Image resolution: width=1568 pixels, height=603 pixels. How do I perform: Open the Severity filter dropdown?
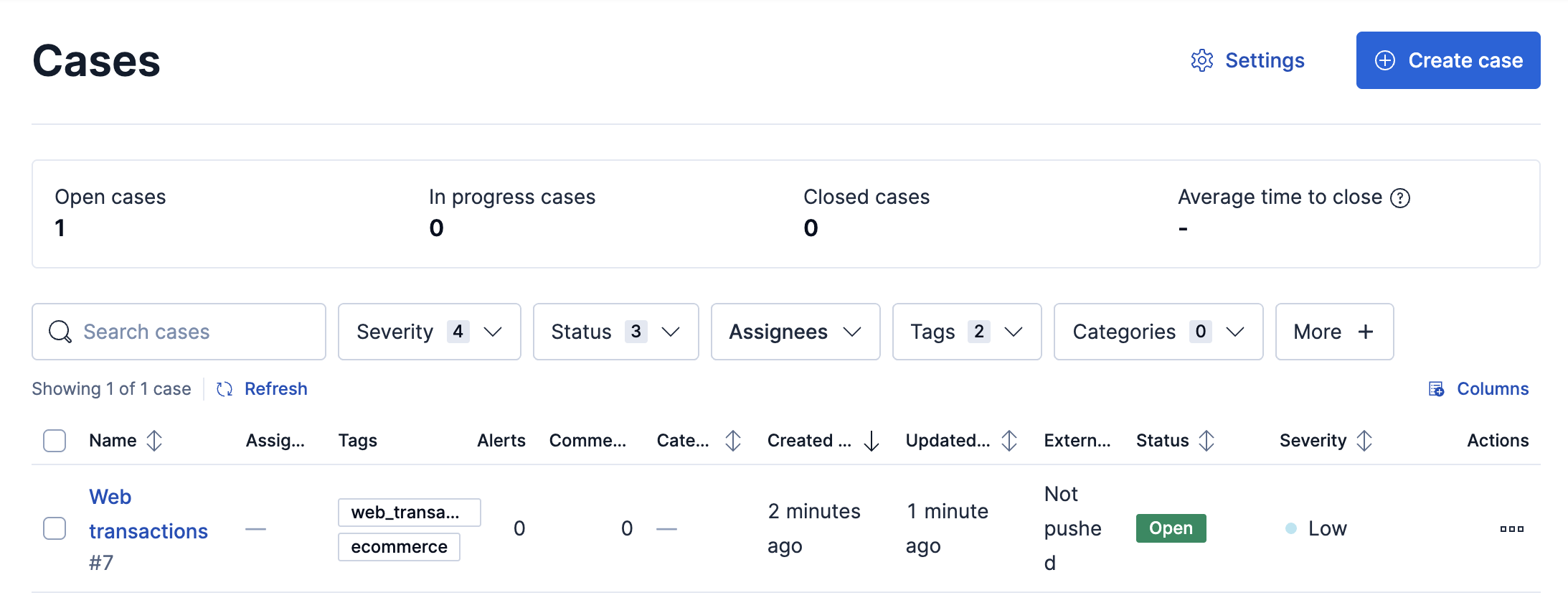pos(429,332)
